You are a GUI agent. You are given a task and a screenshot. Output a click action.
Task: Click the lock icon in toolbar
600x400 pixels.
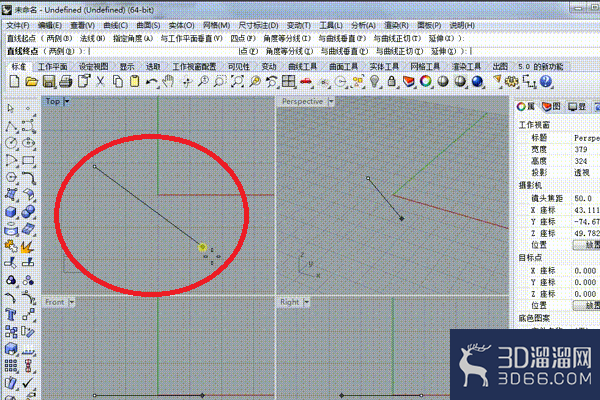391,81
